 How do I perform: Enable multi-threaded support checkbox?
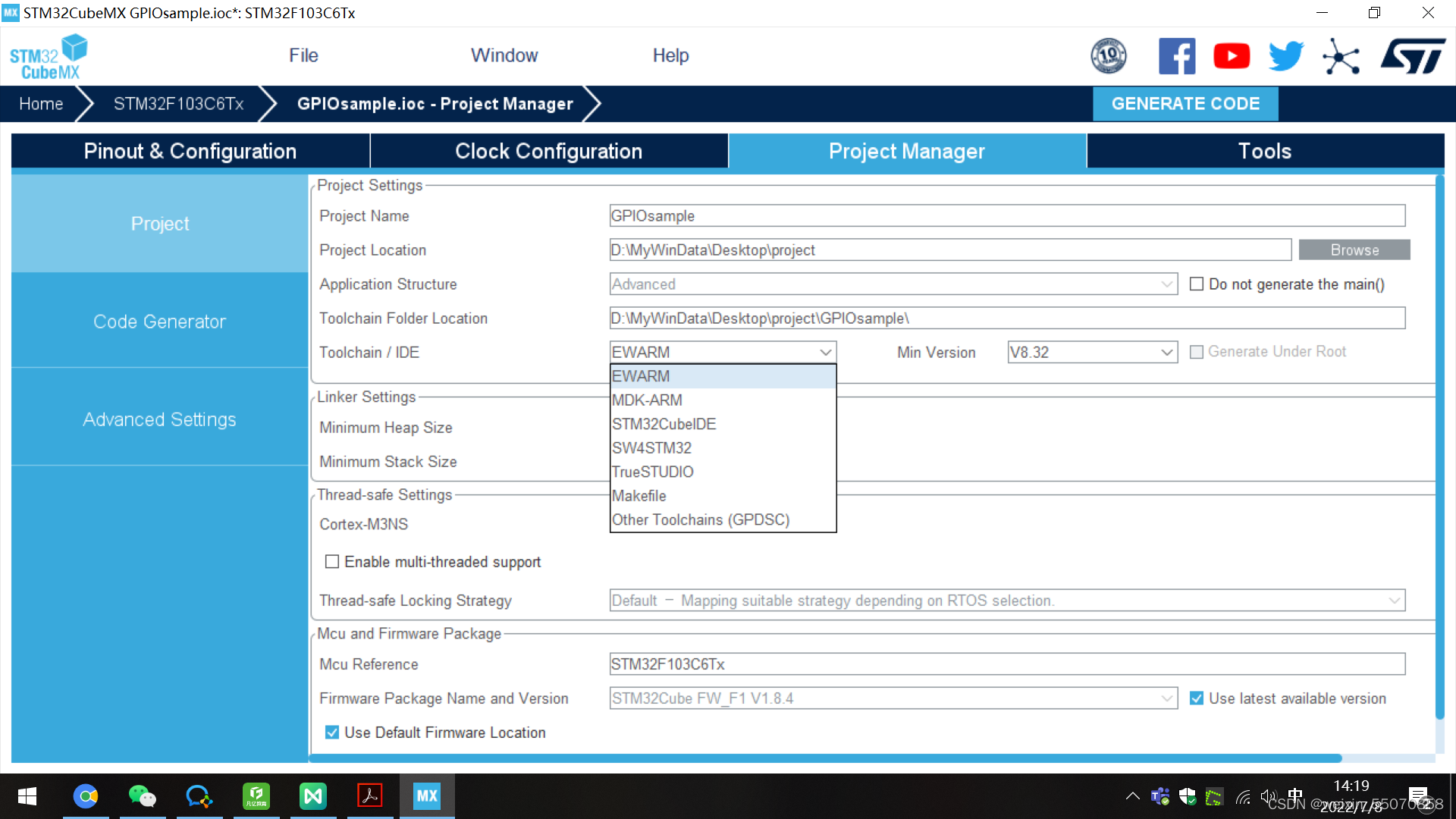pyautogui.click(x=332, y=562)
